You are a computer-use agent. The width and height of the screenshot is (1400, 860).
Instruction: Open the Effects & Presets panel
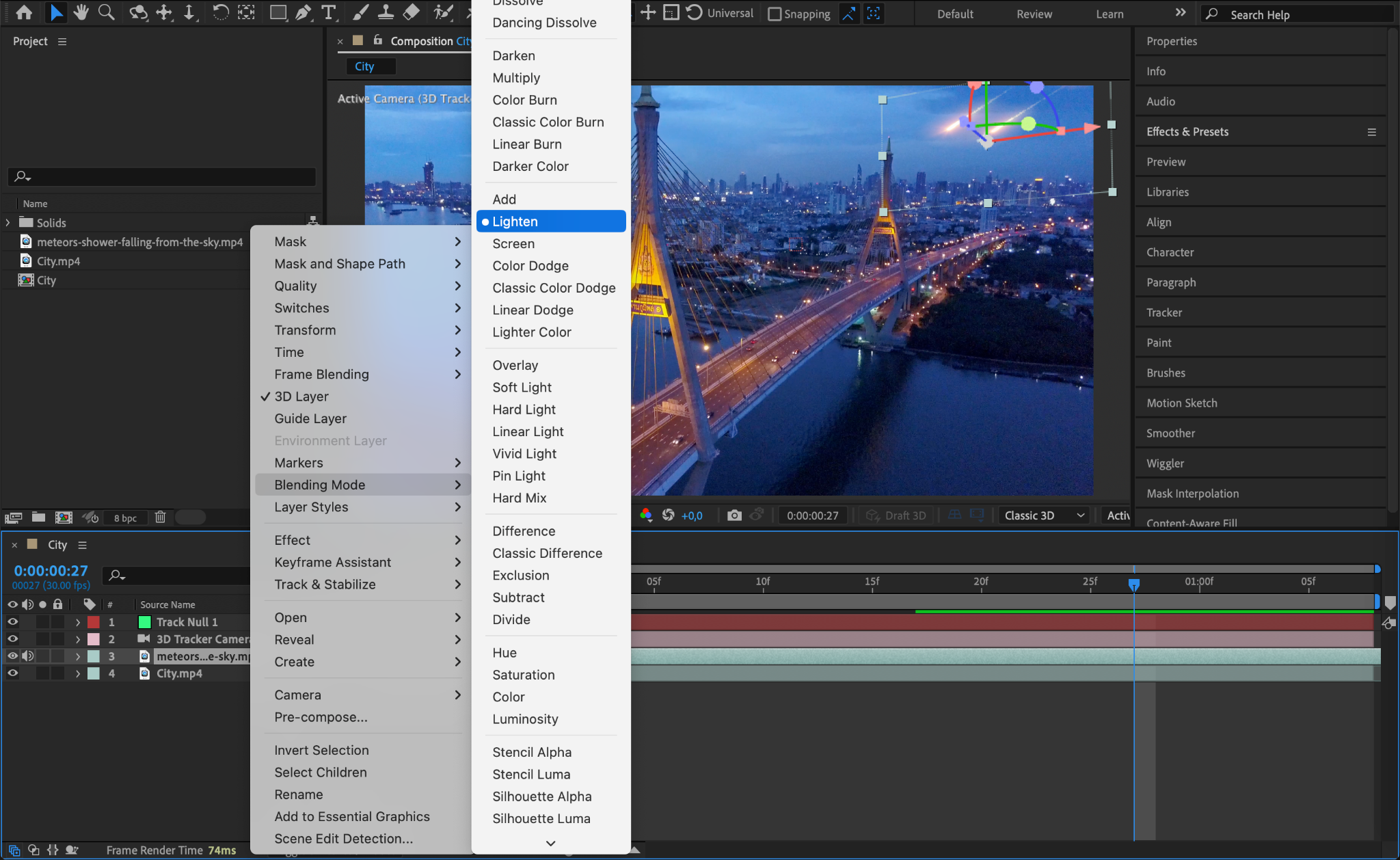(x=1187, y=132)
